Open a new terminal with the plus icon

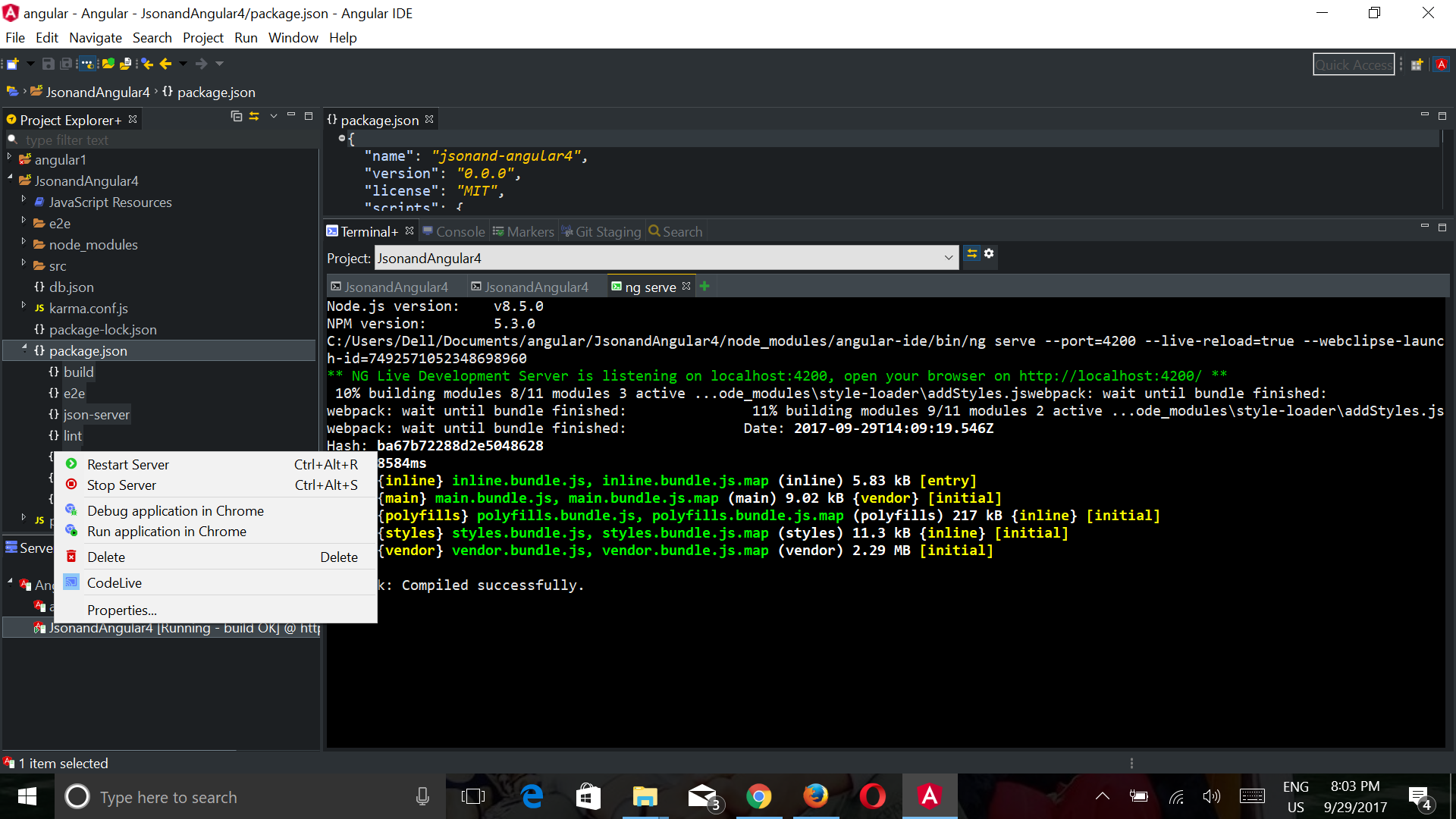(x=704, y=286)
